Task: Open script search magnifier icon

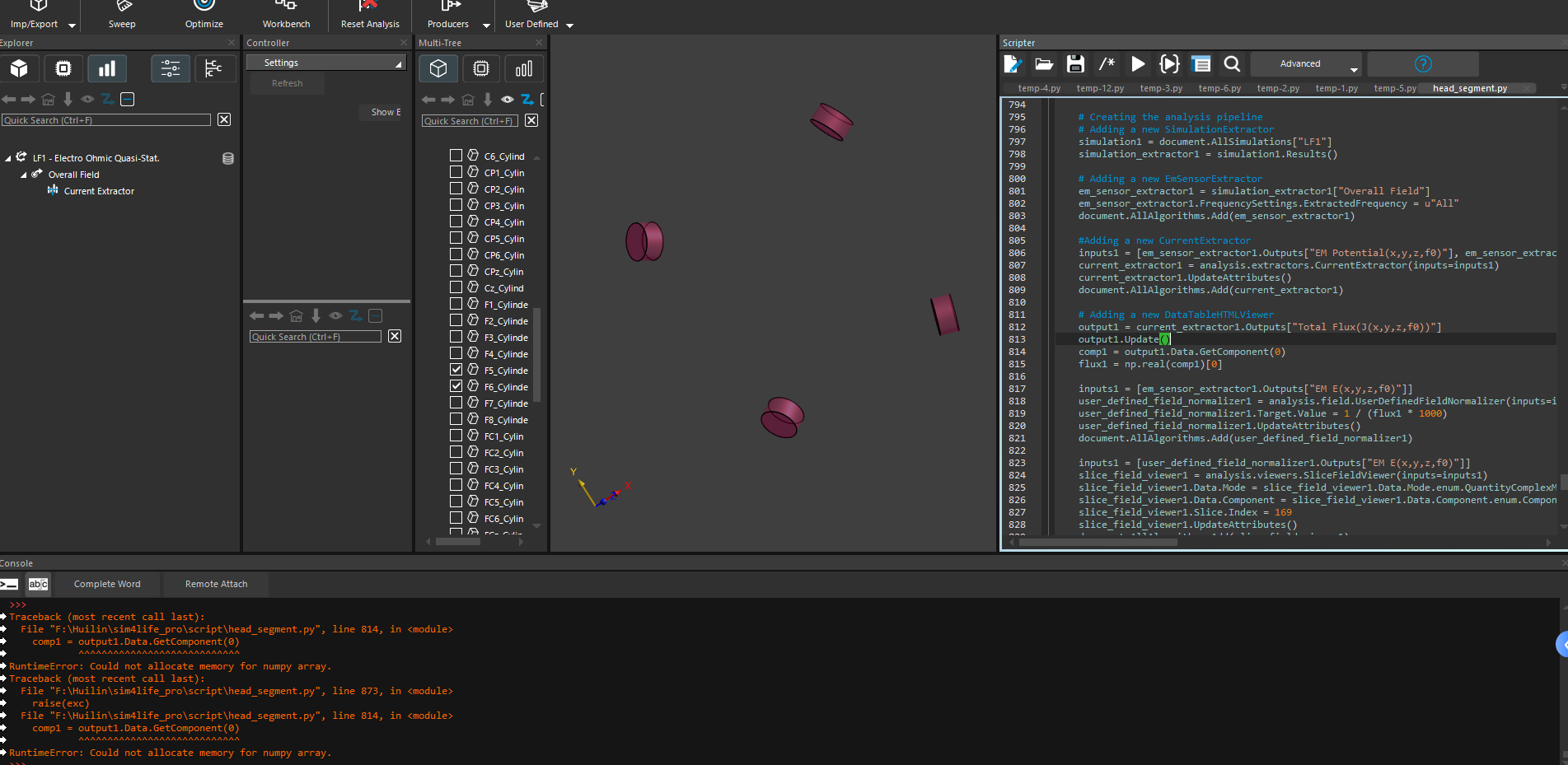Action: pos(1232,63)
